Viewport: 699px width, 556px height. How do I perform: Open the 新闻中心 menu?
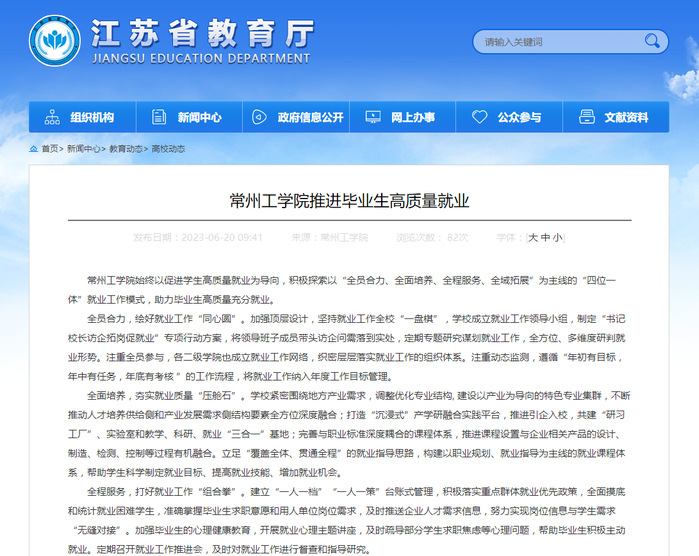[x=189, y=117]
